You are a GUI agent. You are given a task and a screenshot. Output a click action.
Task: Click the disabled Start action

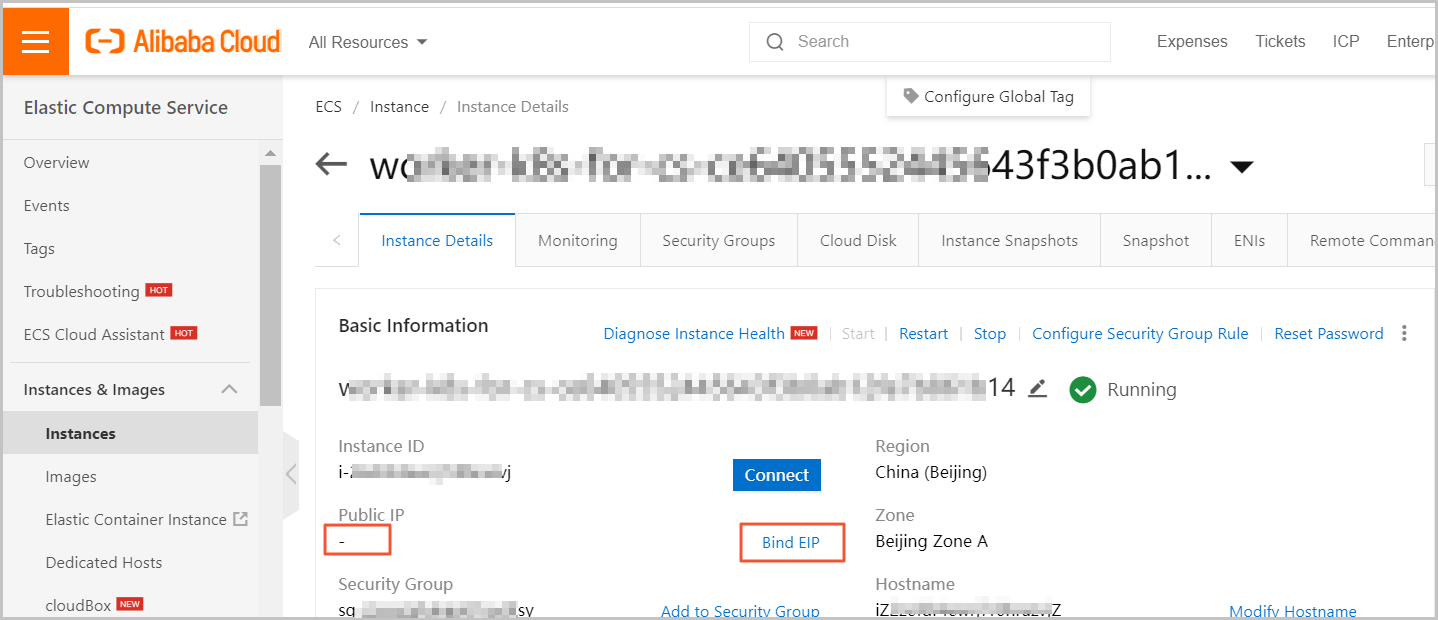tap(858, 334)
